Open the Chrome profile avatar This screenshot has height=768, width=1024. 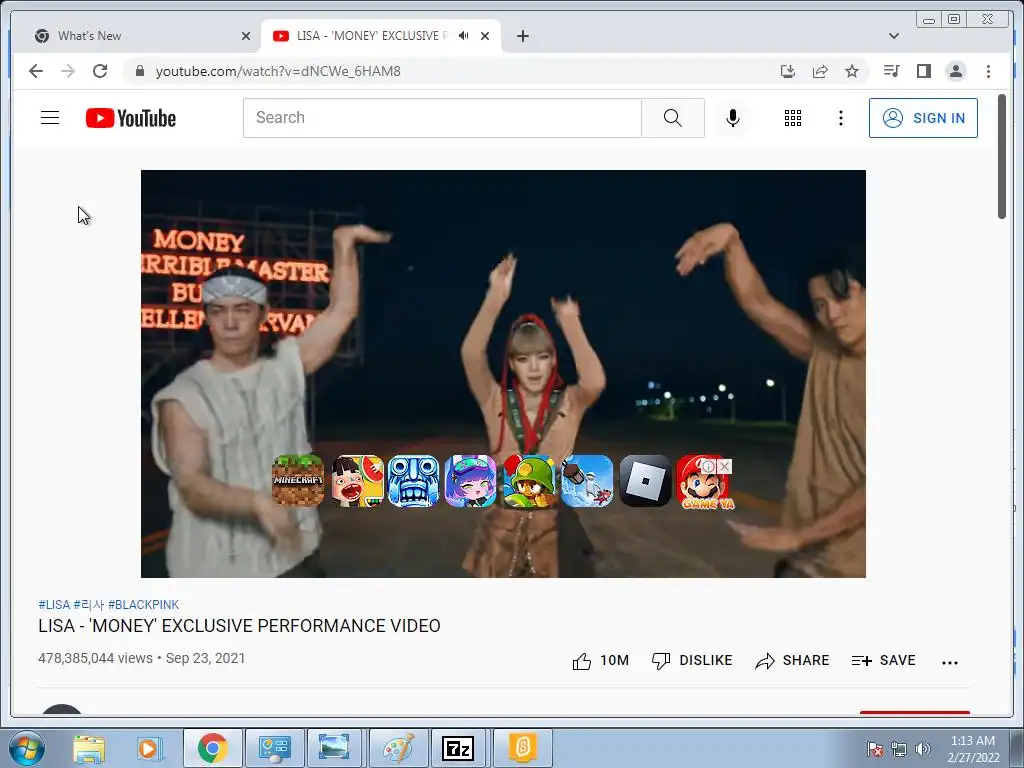pyautogui.click(x=955, y=71)
